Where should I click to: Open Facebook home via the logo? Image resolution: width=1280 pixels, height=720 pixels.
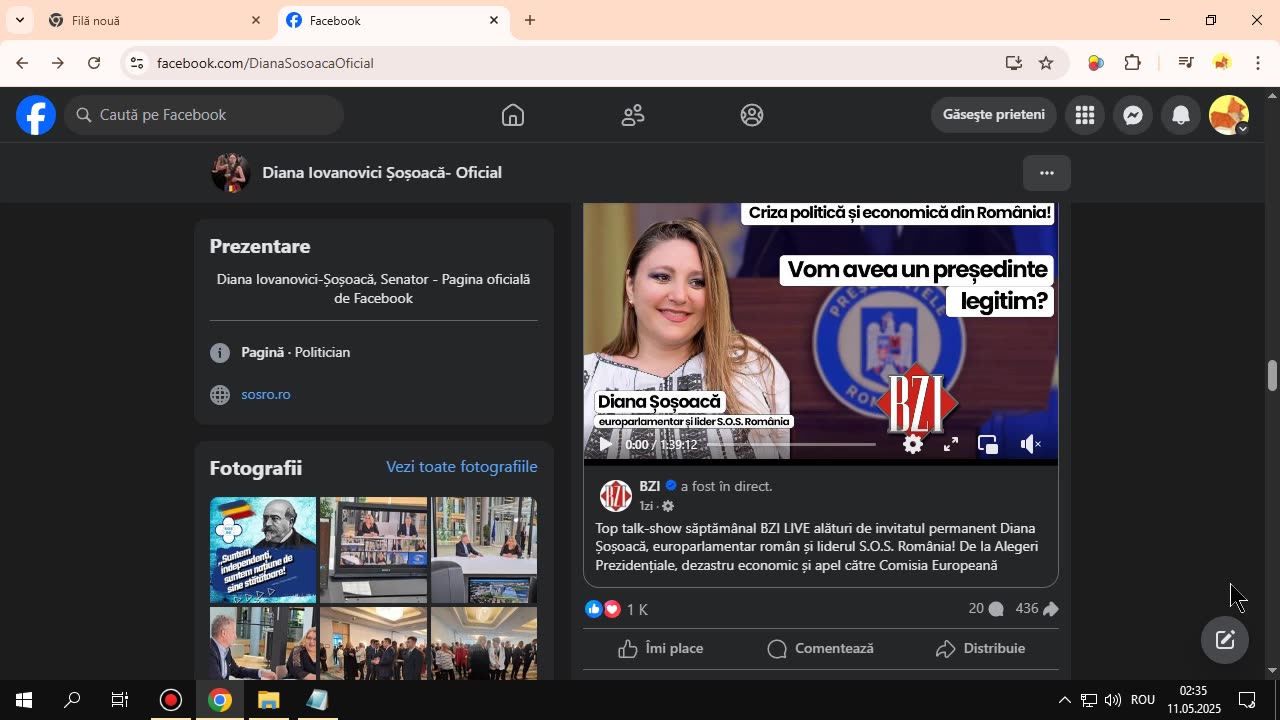click(36, 115)
